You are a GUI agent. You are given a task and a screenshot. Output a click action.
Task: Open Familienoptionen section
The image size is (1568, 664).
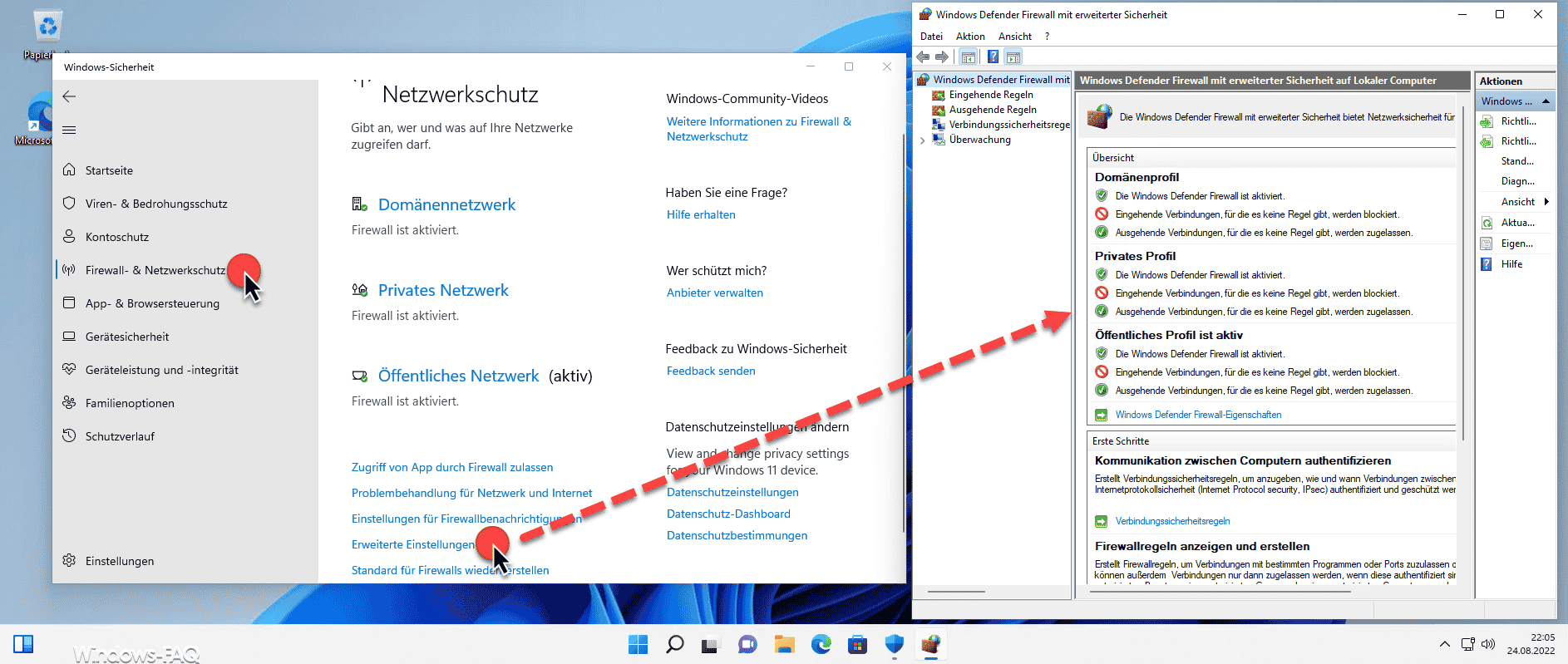130,403
